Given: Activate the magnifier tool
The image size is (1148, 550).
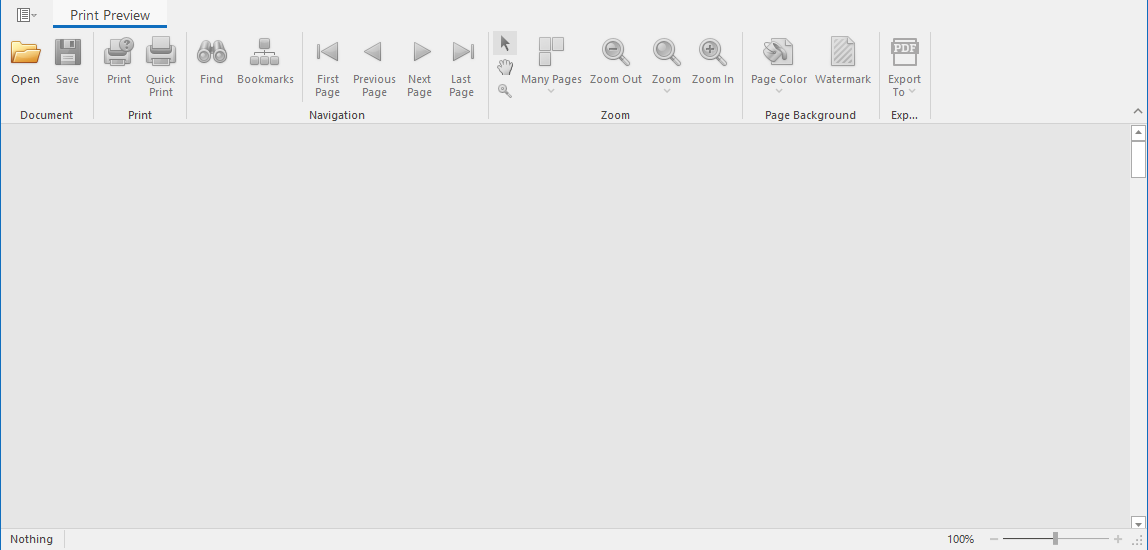Looking at the screenshot, I should click(x=505, y=91).
